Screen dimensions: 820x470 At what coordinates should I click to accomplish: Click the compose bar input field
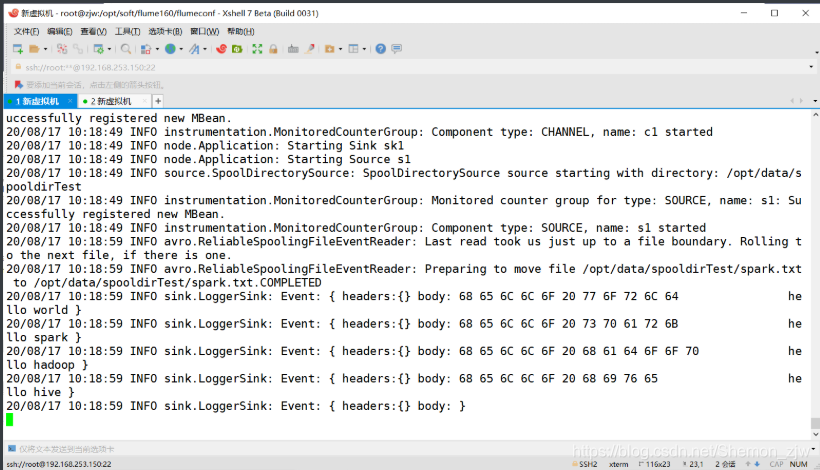click(x=413, y=449)
